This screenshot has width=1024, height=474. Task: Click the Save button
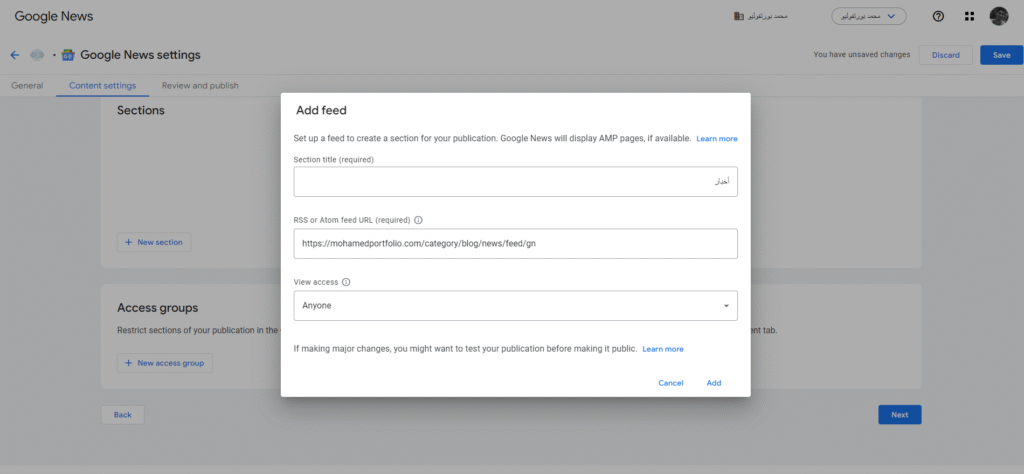[1002, 55]
